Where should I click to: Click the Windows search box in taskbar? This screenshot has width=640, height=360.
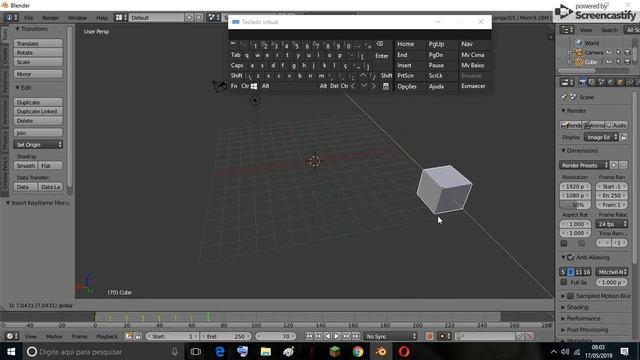tap(104, 351)
